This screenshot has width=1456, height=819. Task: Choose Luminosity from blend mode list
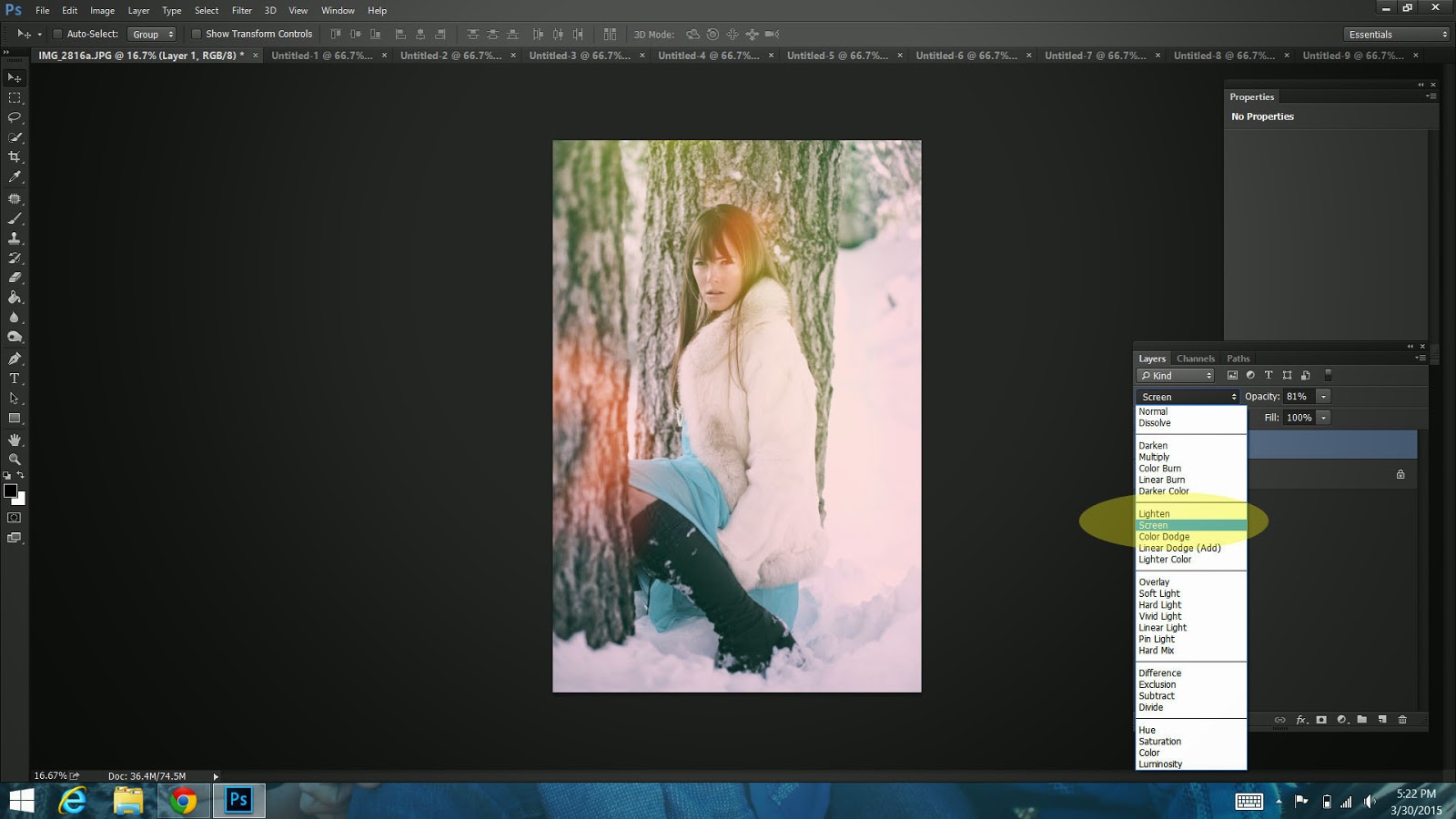pos(1191,764)
